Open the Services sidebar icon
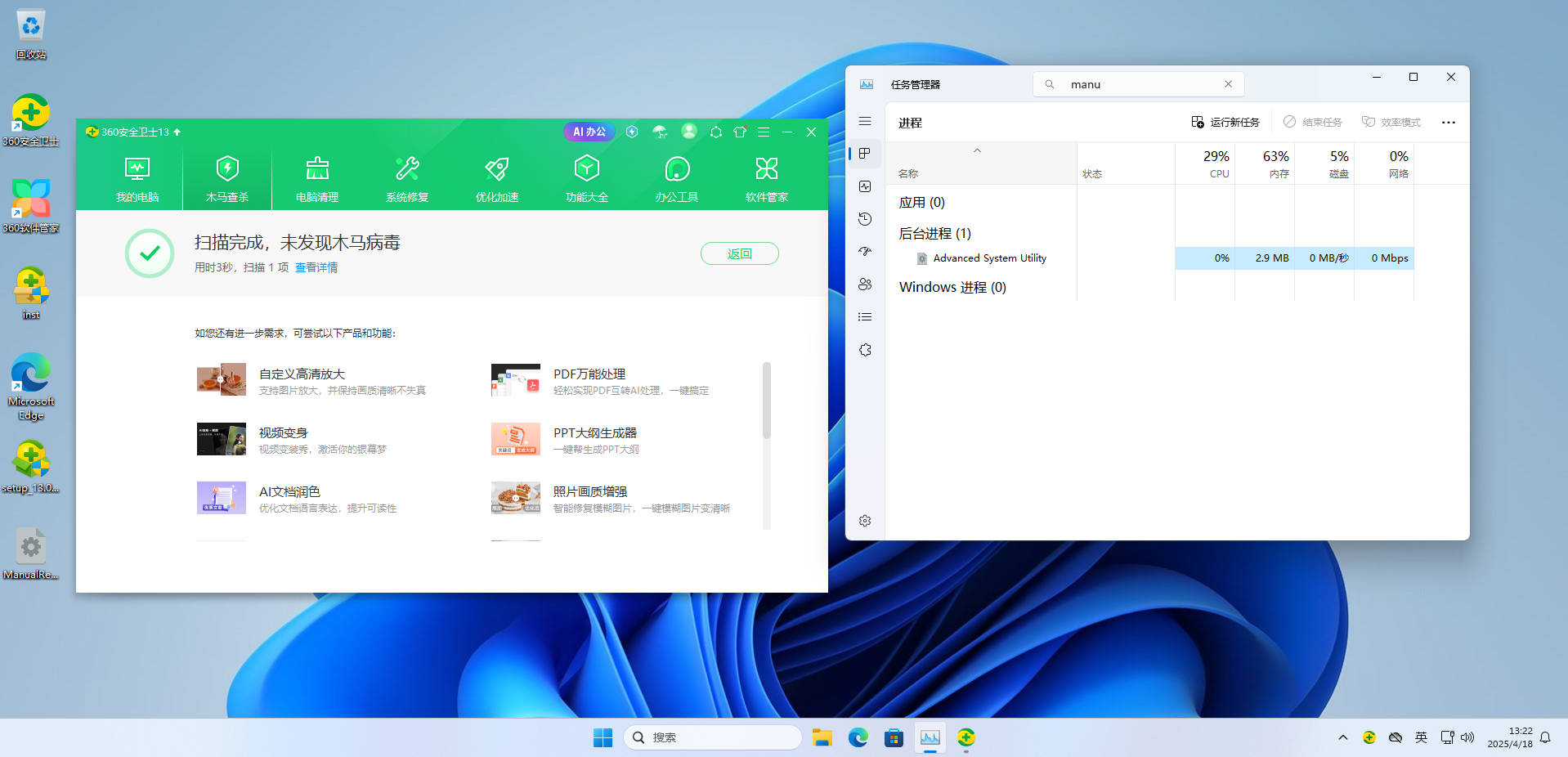Screen dimensions: 1568x757 865,350
